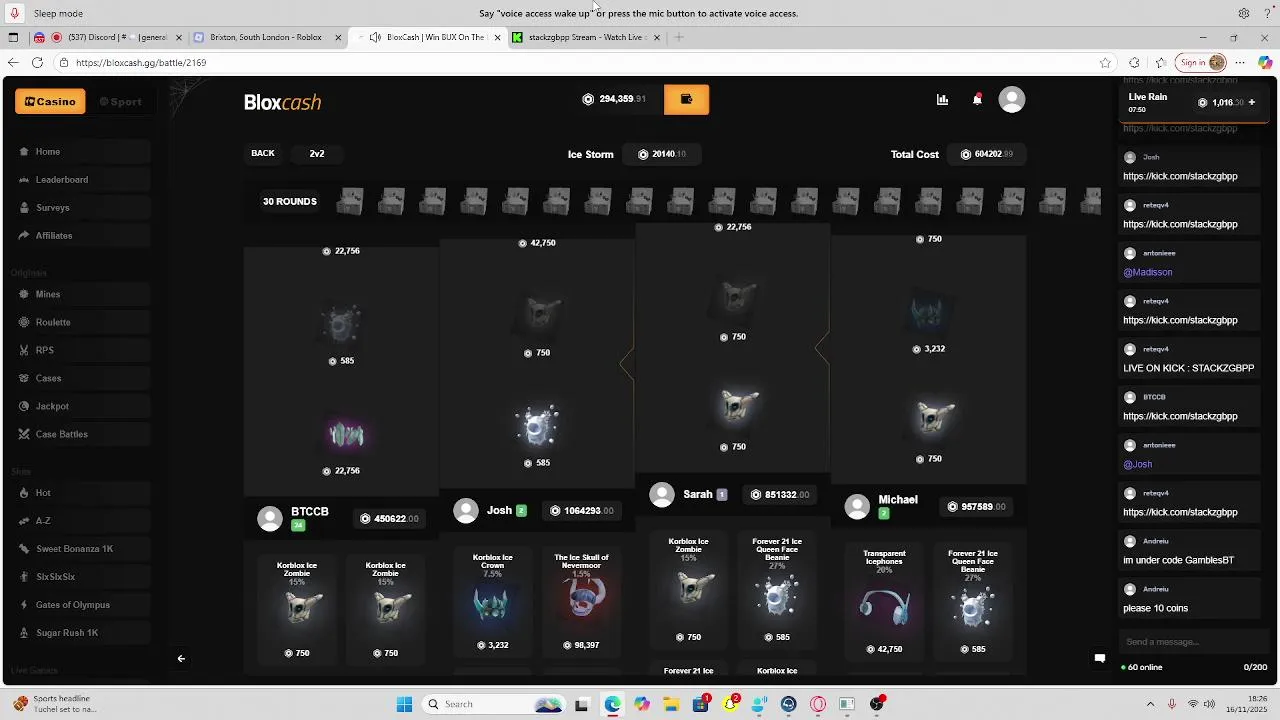This screenshot has width=1280, height=720.
Task: Open the browser Copilot icon
Action: pos(1265,62)
